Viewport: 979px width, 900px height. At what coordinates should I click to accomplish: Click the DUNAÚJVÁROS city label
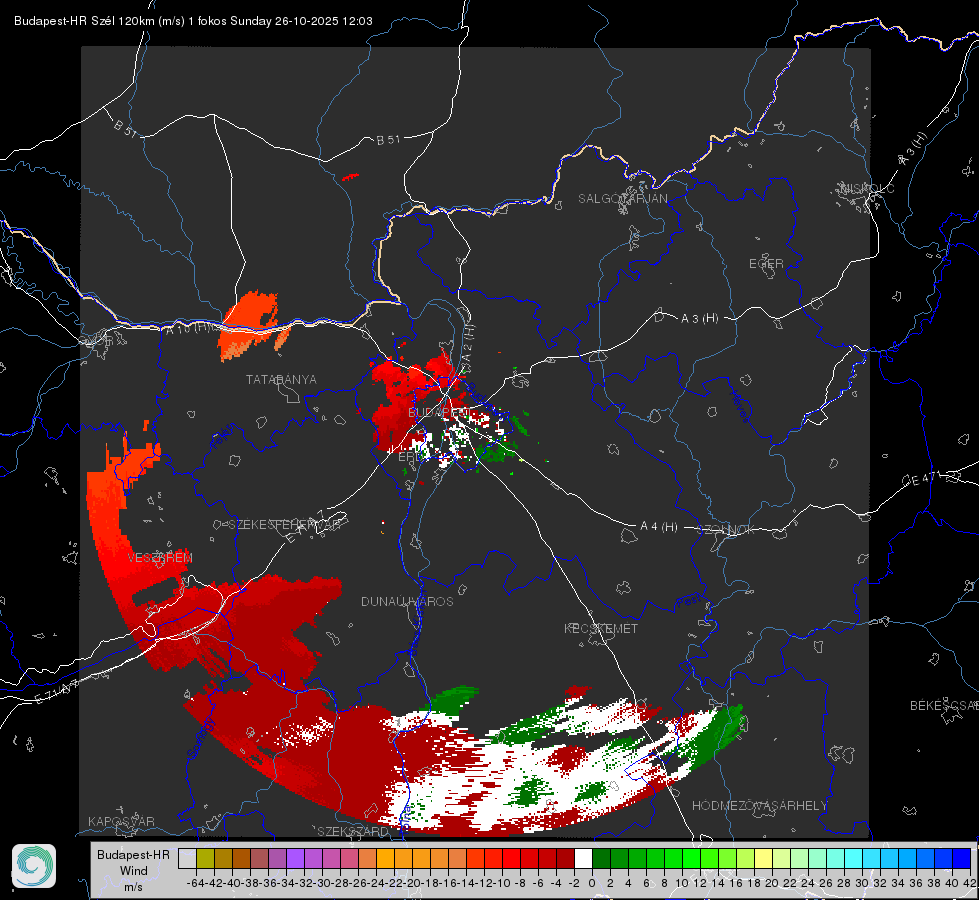[x=407, y=601]
